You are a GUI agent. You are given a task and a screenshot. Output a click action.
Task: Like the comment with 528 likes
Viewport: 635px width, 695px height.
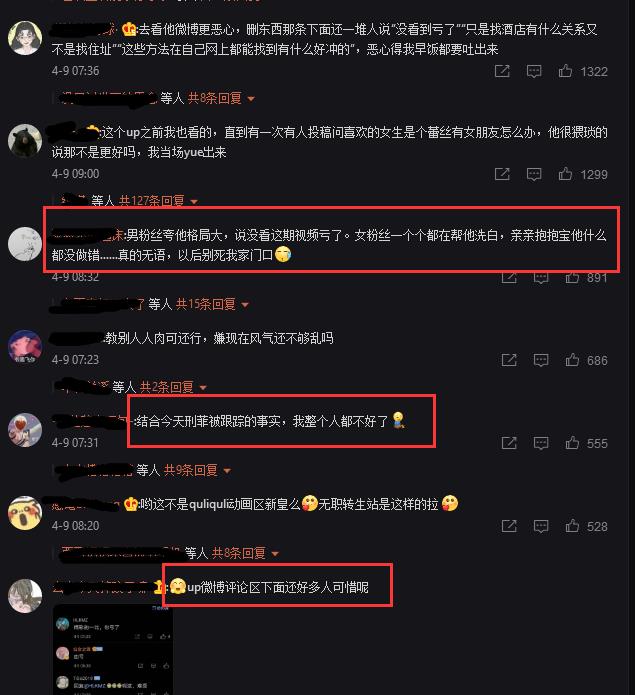point(572,526)
